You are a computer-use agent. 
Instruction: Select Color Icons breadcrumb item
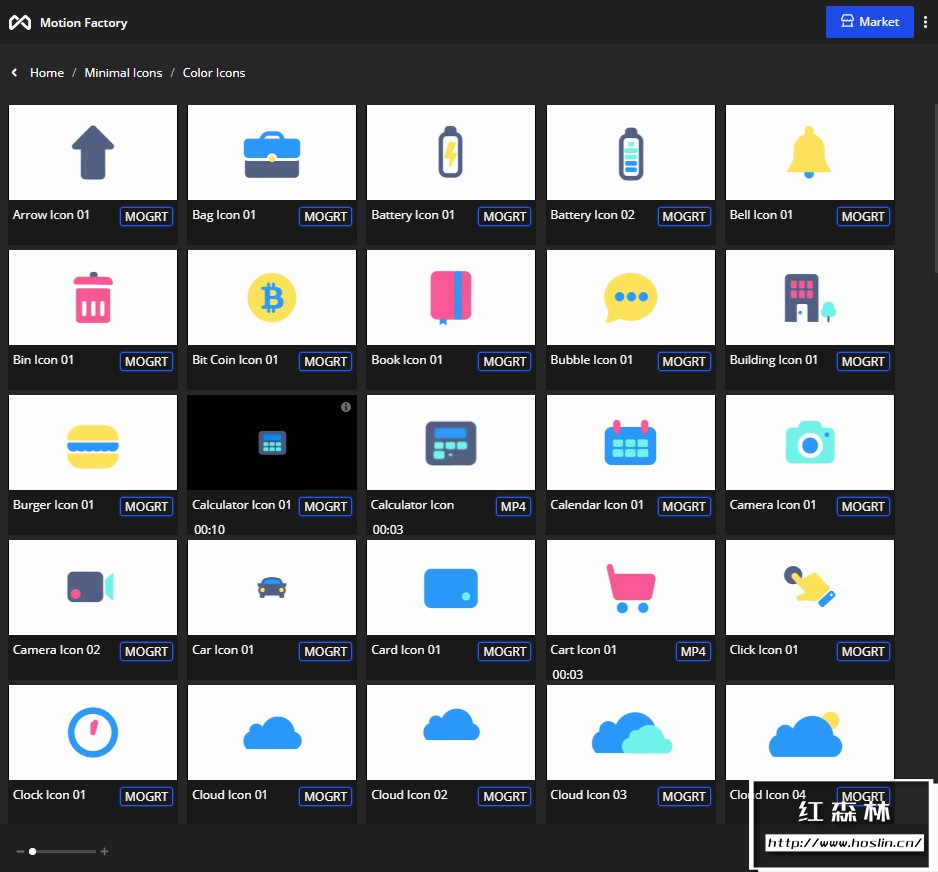(x=214, y=72)
